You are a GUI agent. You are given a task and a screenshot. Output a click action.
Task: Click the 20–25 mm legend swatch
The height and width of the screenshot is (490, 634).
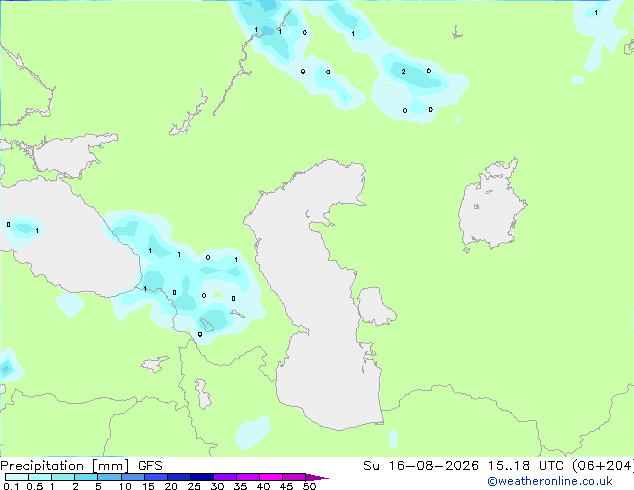pos(178,477)
